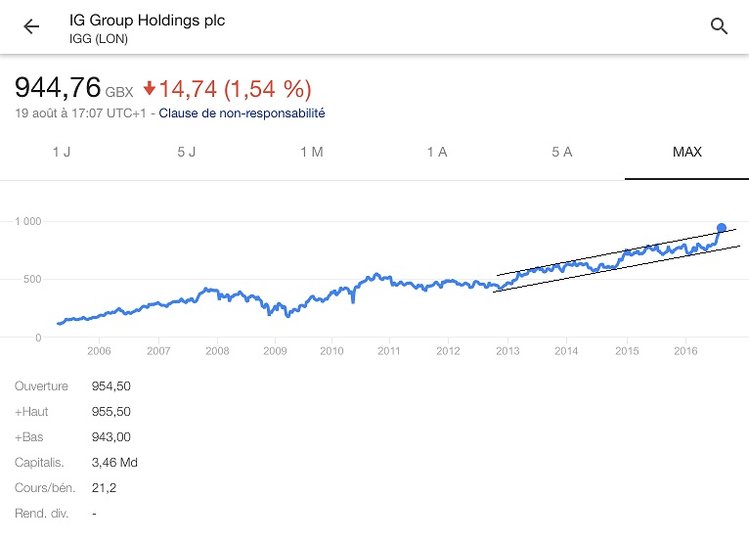
Task: Open search with the magnifier icon
Action: click(x=719, y=27)
